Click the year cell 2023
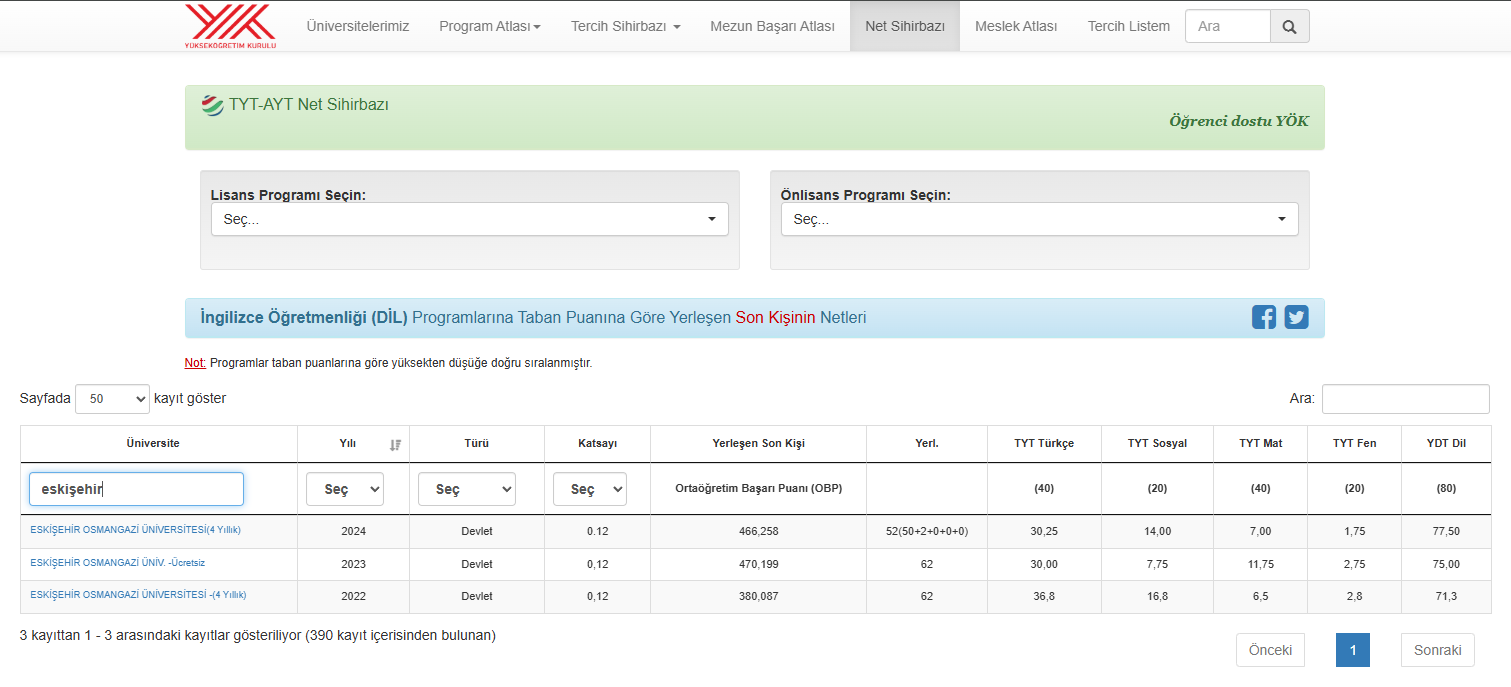Image resolution: width=1511 pixels, height=687 pixels. pyautogui.click(x=353, y=564)
